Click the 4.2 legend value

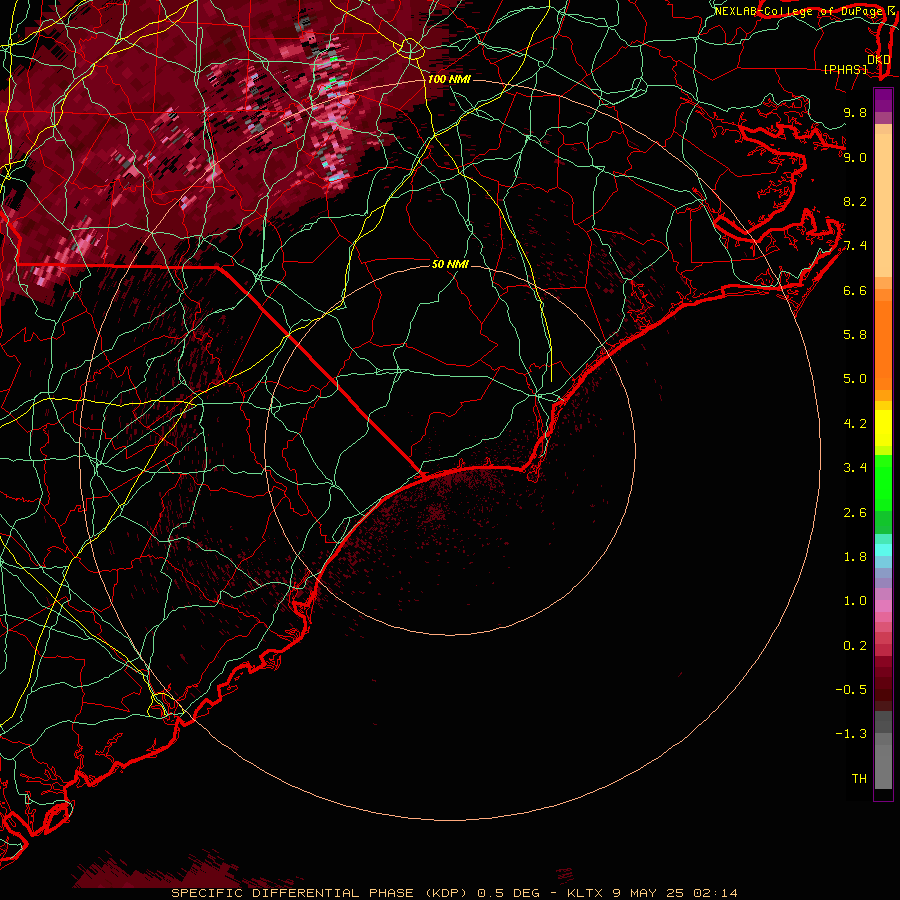855,424
